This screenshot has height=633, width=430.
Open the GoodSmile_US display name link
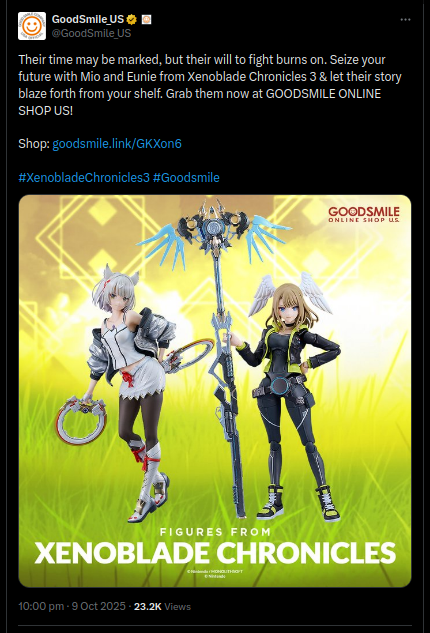point(88,19)
